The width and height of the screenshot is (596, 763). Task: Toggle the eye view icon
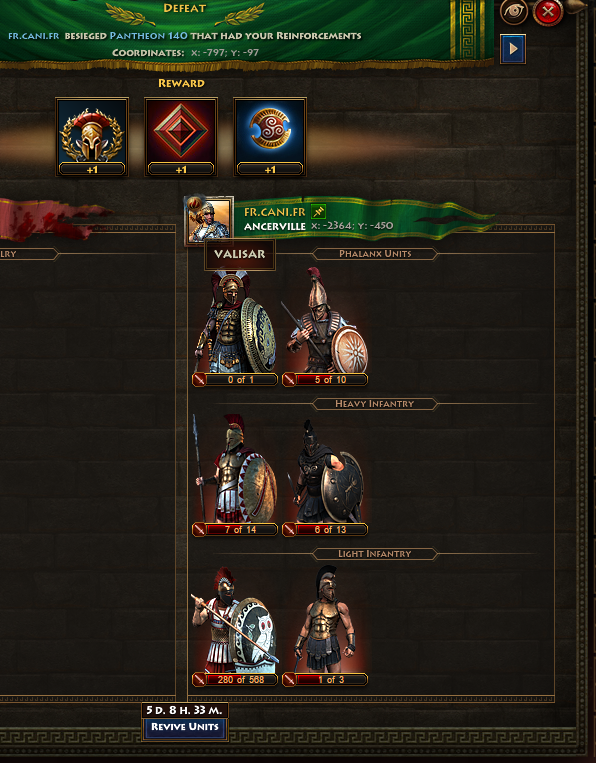[514, 11]
